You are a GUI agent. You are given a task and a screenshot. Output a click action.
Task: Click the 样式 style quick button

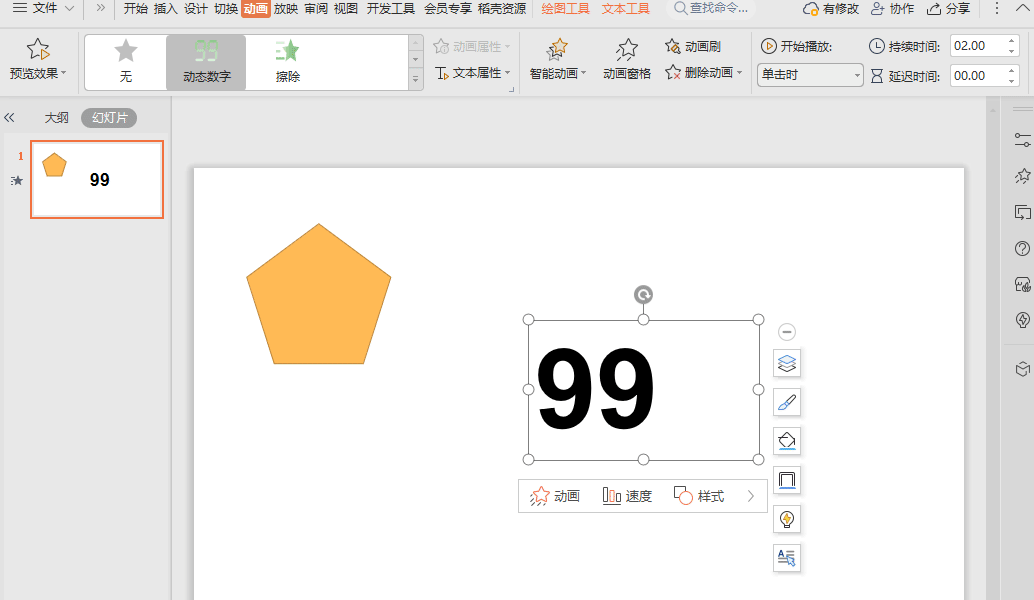[x=699, y=496]
